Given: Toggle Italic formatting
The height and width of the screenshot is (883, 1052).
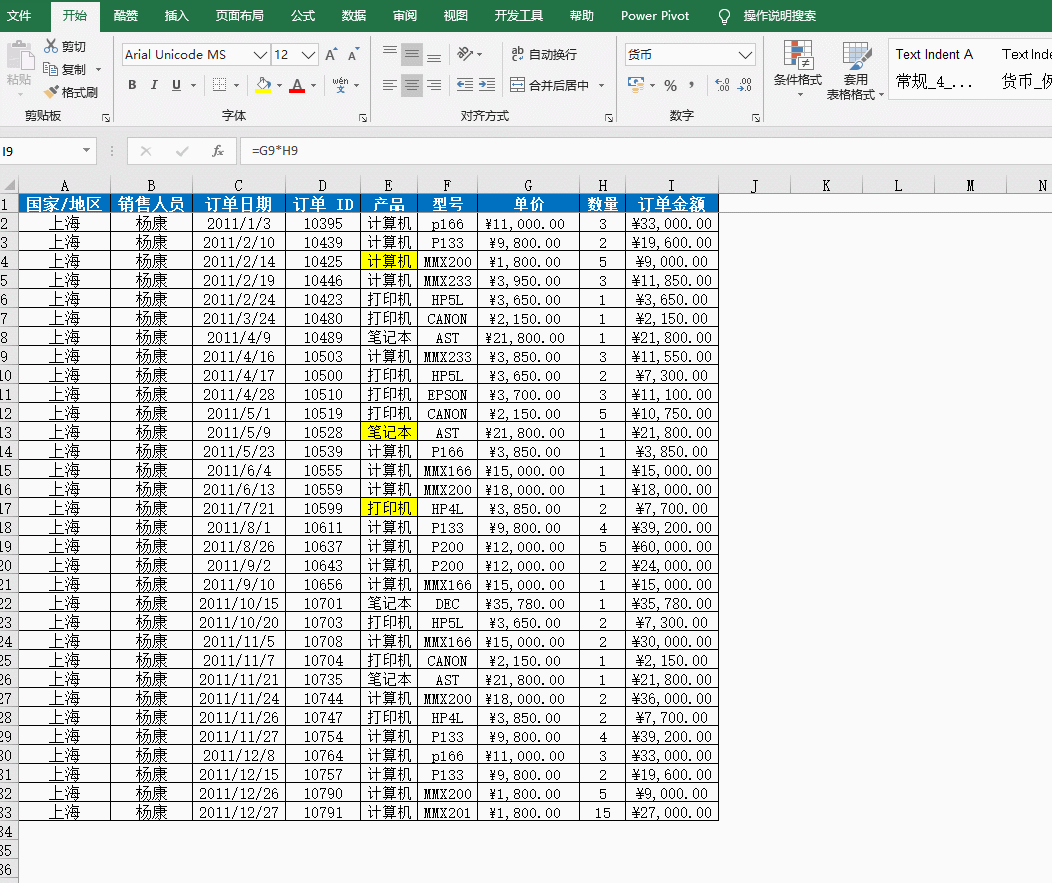Looking at the screenshot, I should (x=155, y=86).
